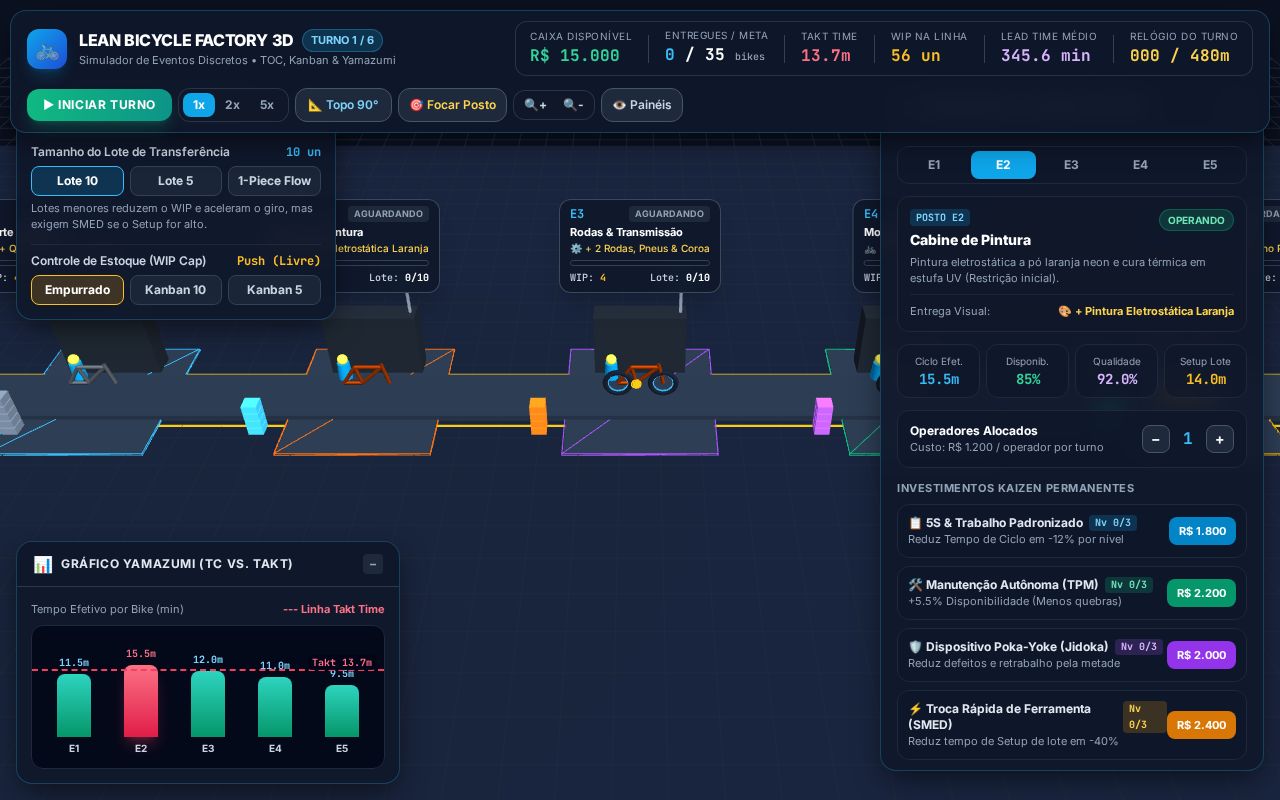Select Kanban 10 WIP cap
This screenshot has width=1280, height=800.
coord(176,290)
